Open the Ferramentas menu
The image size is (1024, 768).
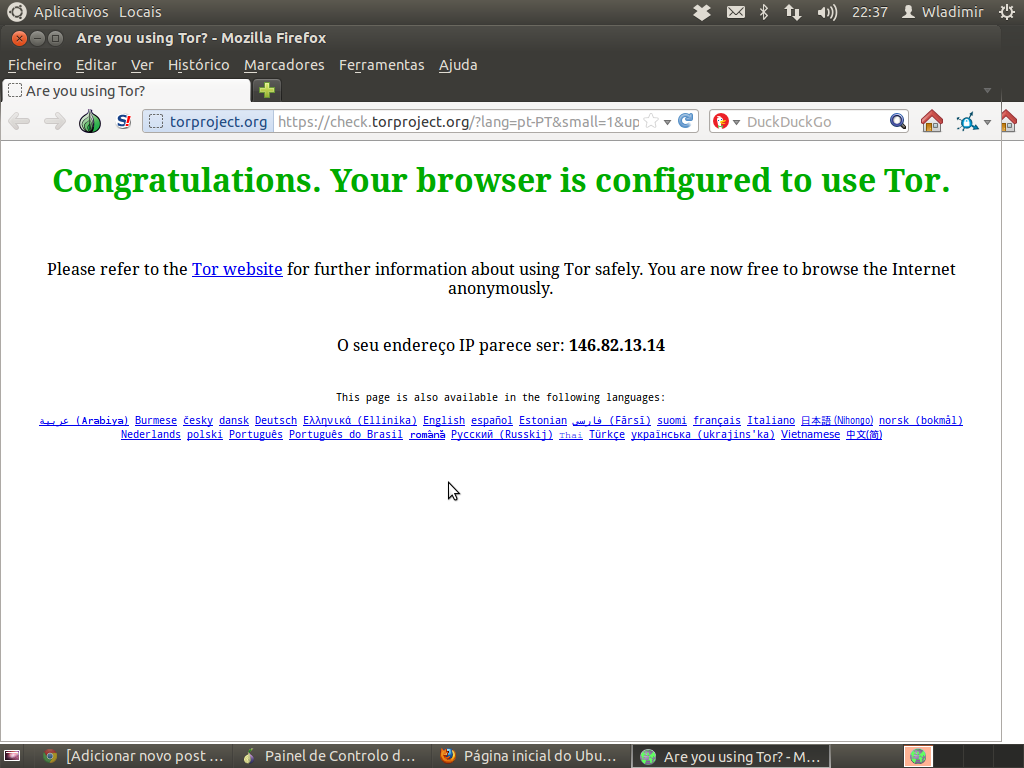[x=381, y=65]
